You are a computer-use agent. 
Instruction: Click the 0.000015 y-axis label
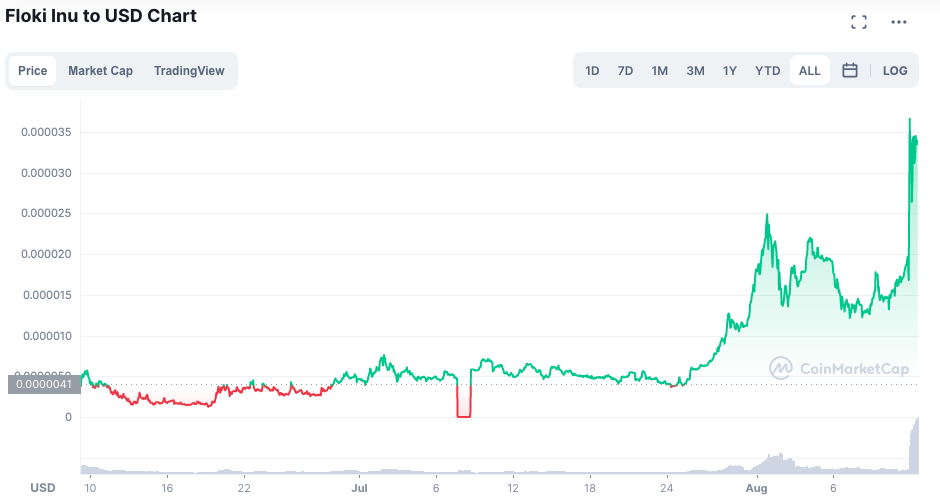tap(47, 295)
